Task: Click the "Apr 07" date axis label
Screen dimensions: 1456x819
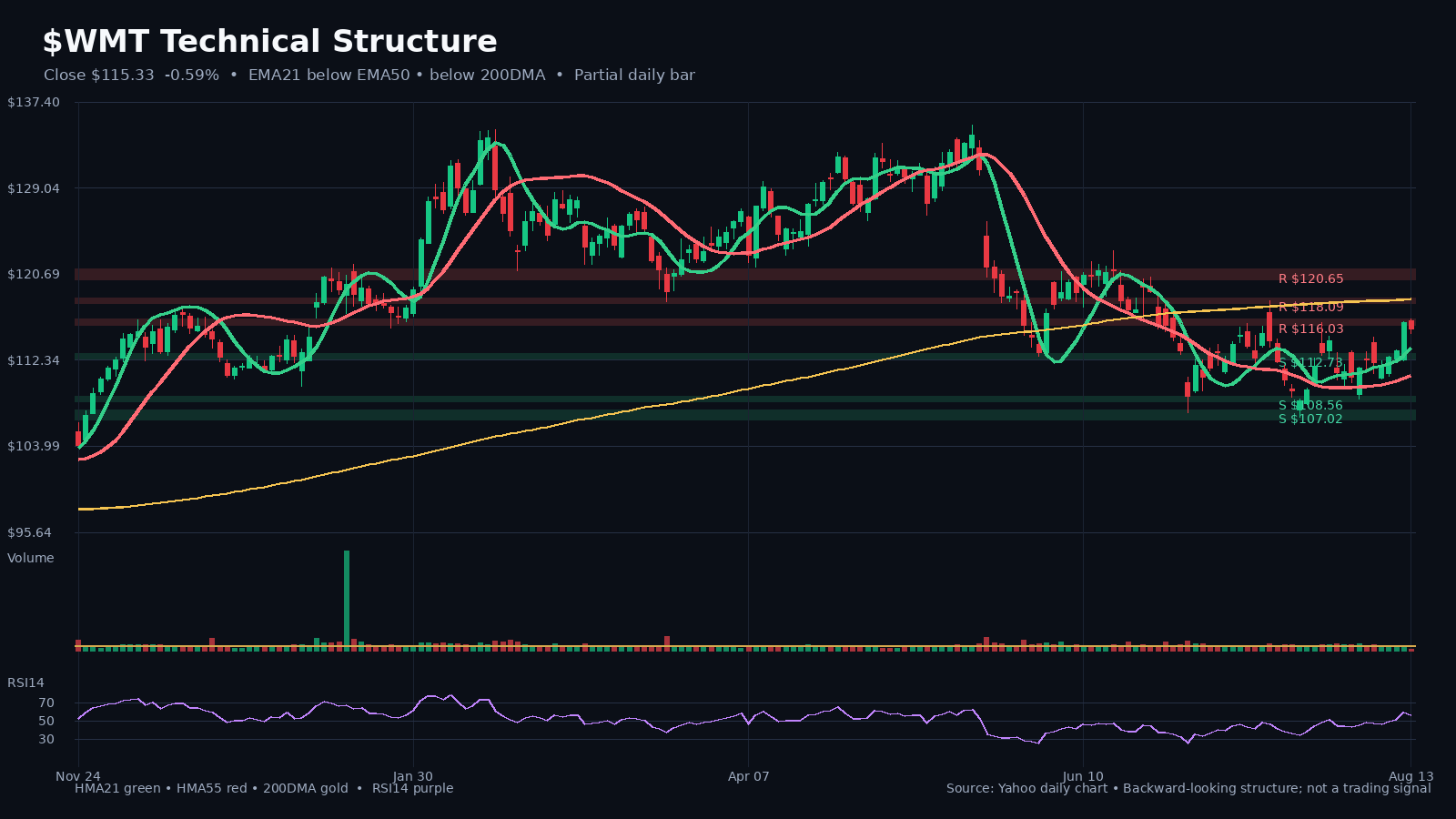Action: (748, 776)
